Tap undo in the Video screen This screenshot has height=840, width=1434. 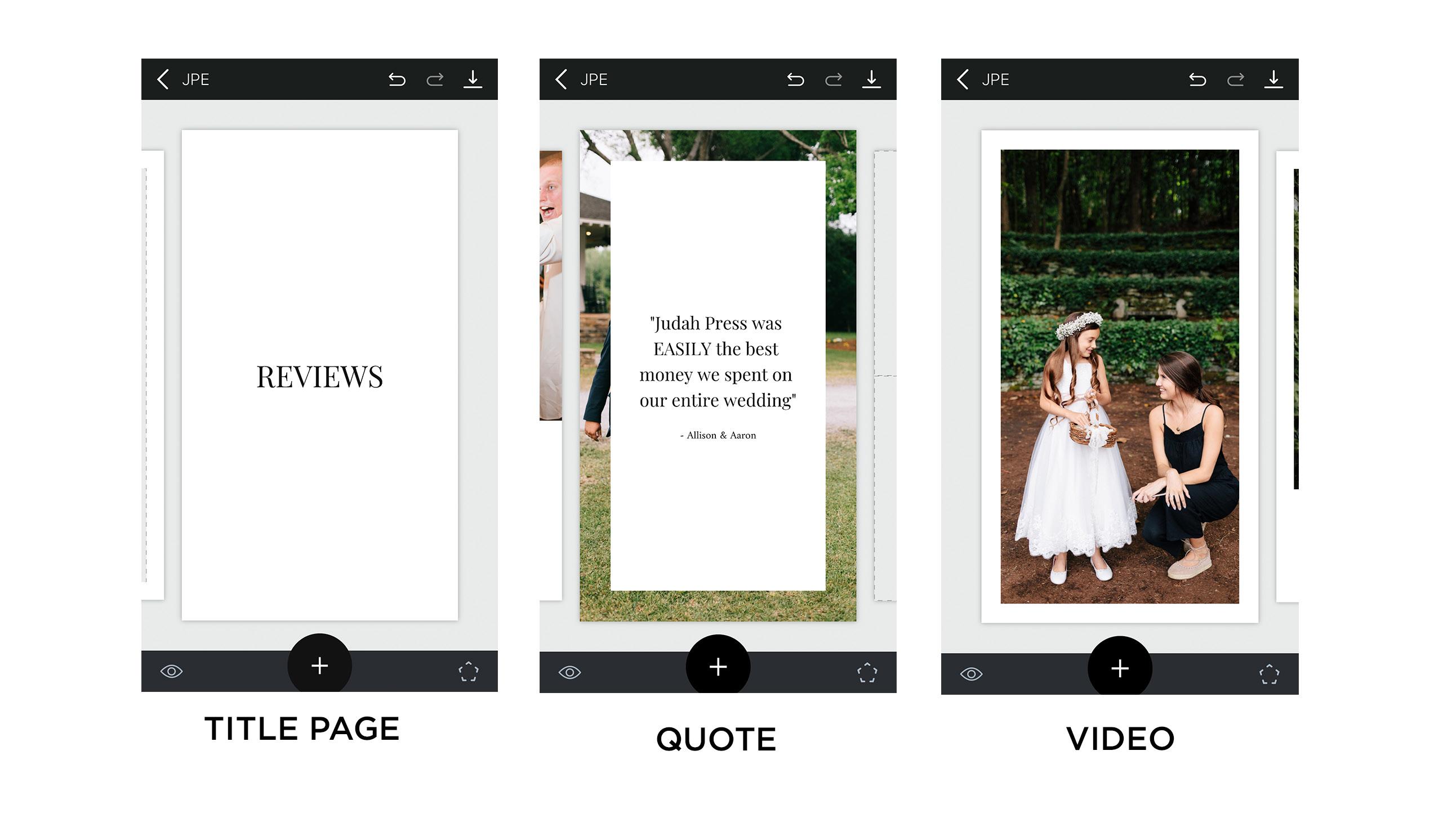point(1197,79)
